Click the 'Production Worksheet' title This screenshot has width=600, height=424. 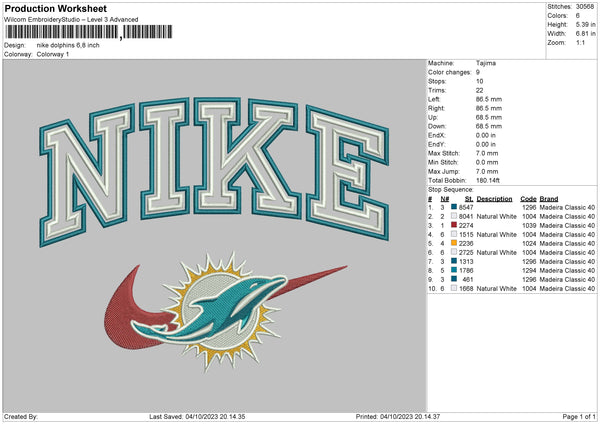56,8
